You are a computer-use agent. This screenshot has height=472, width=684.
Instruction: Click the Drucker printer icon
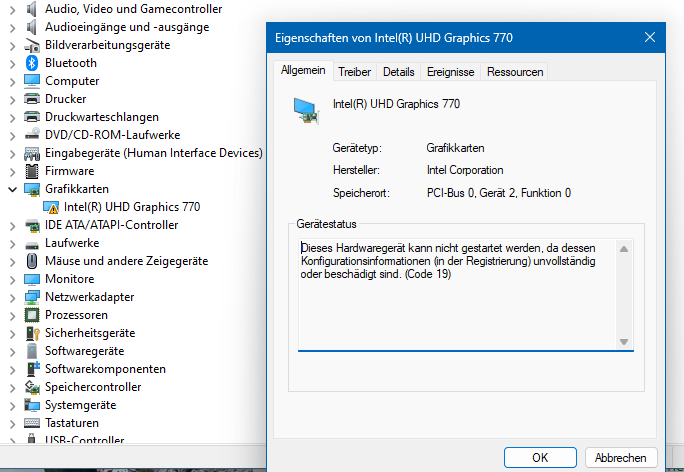pyautogui.click(x=32, y=99)
